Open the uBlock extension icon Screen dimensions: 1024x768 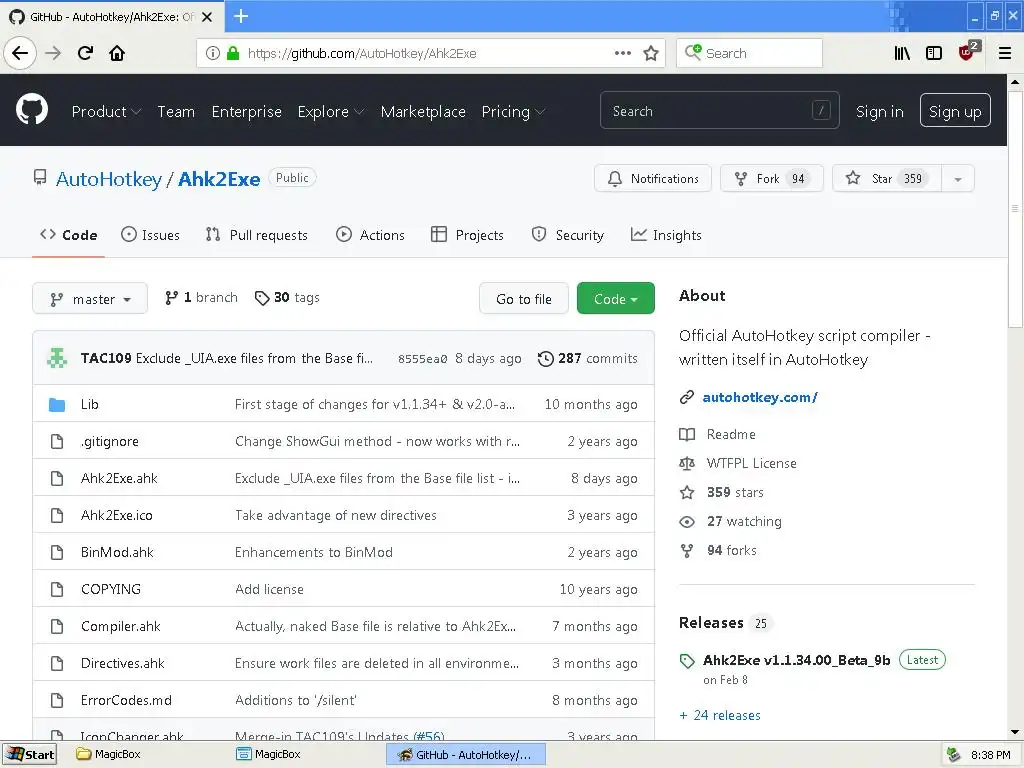(968, 51)
